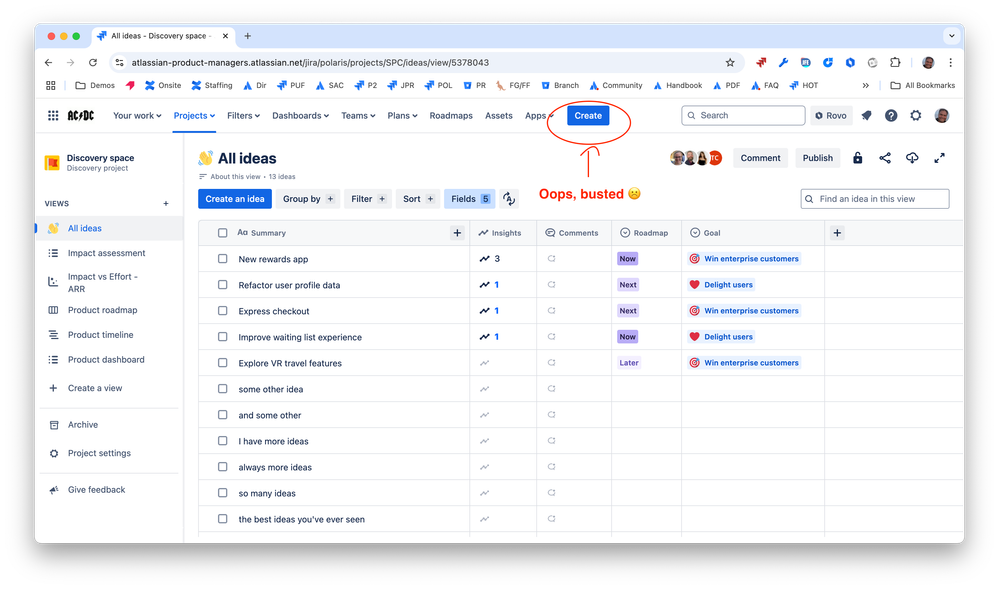
Task: Tick the Improve waiting list experience checkbox
Action: click(x=222, y=337)
